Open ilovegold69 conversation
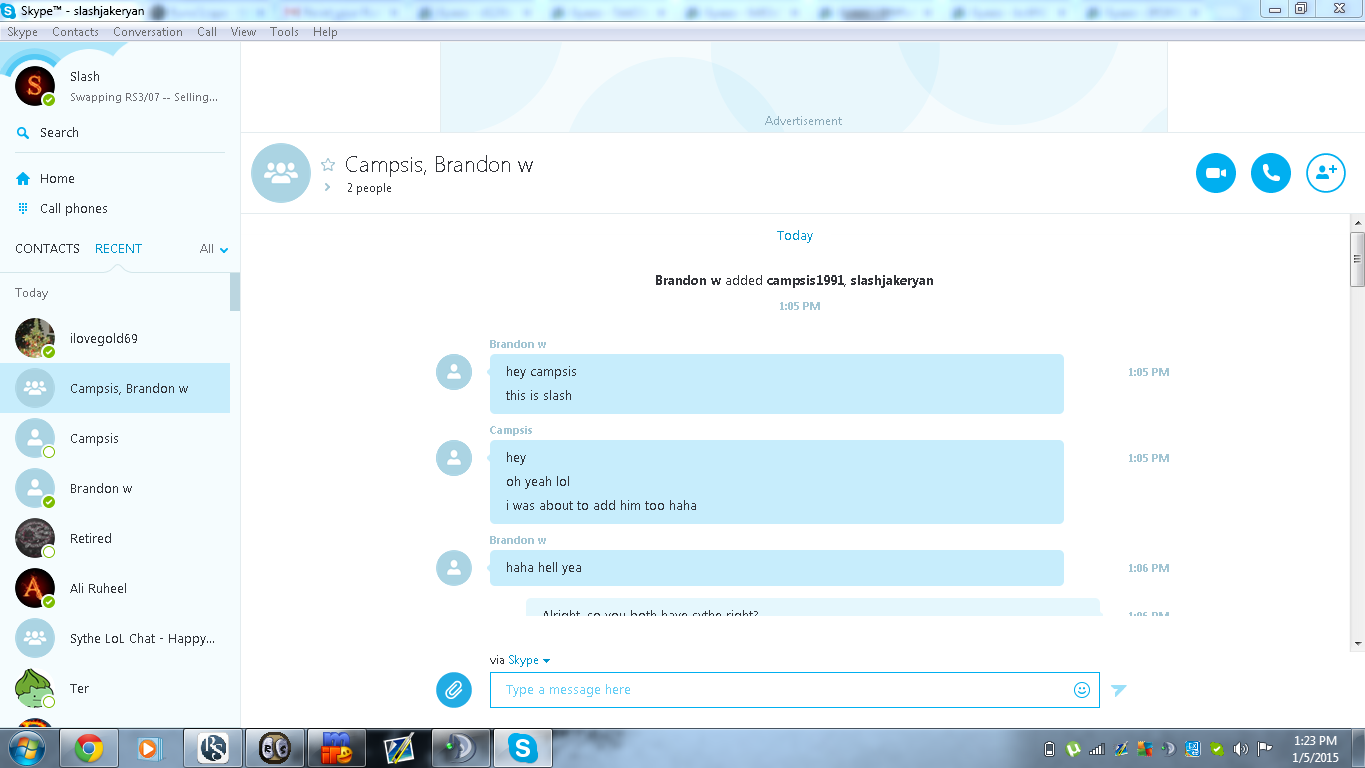Viewport: 1365px width, 768px height. (115, 338)
